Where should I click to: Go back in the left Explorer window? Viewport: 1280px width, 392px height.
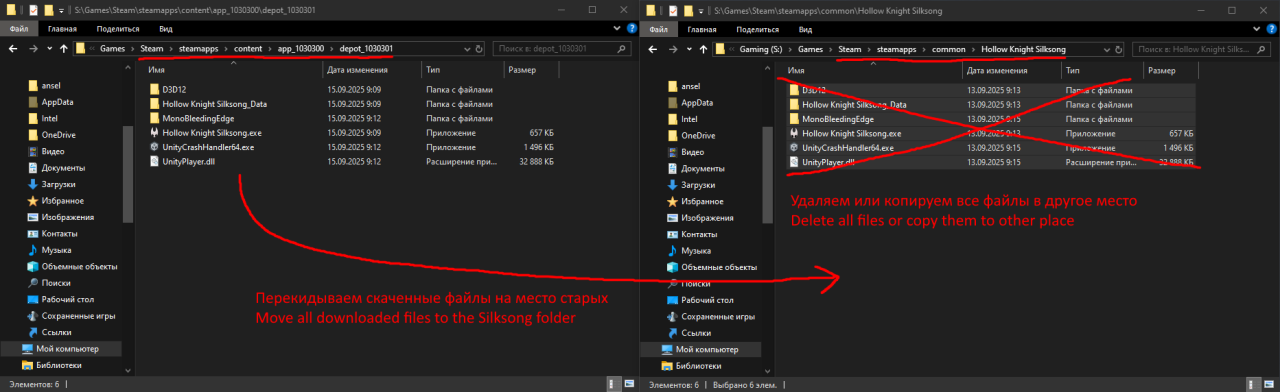[14, 48]
